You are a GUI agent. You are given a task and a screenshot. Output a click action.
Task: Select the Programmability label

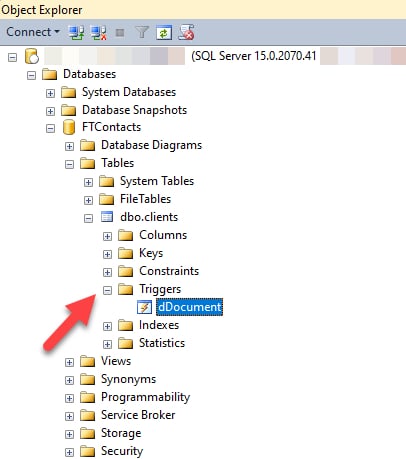145,397
